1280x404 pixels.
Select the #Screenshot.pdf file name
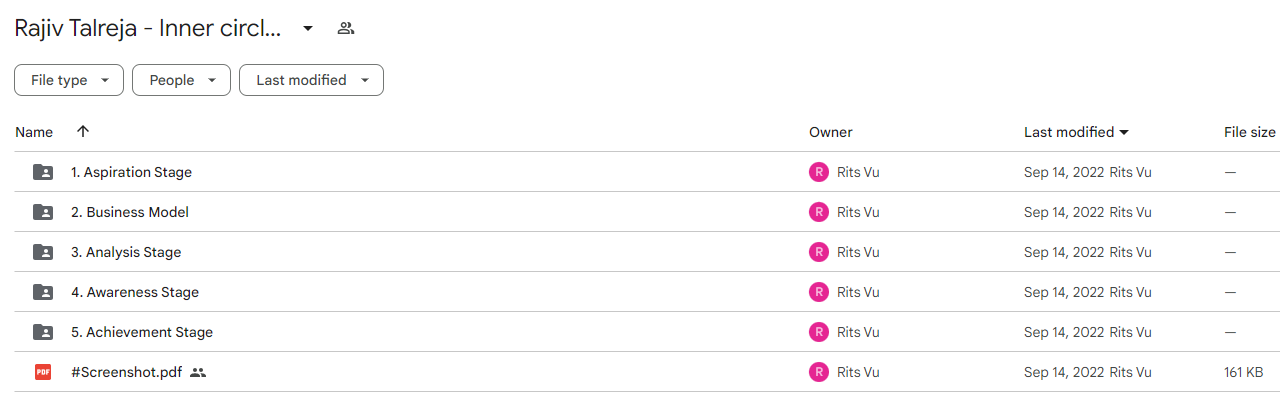(126, 372)
